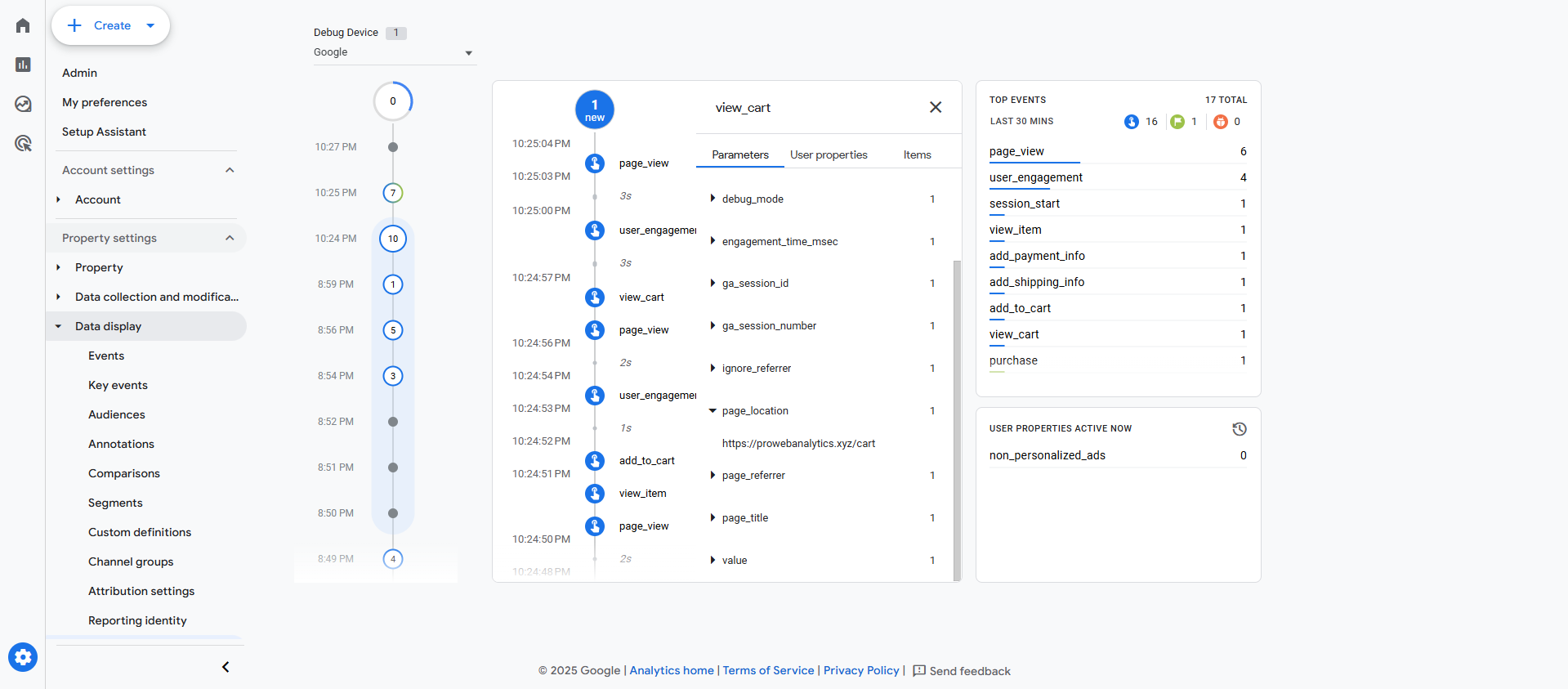Open the Create button dropdown
This screenshot has height=689, width=1568.
(x=150, y=25)
